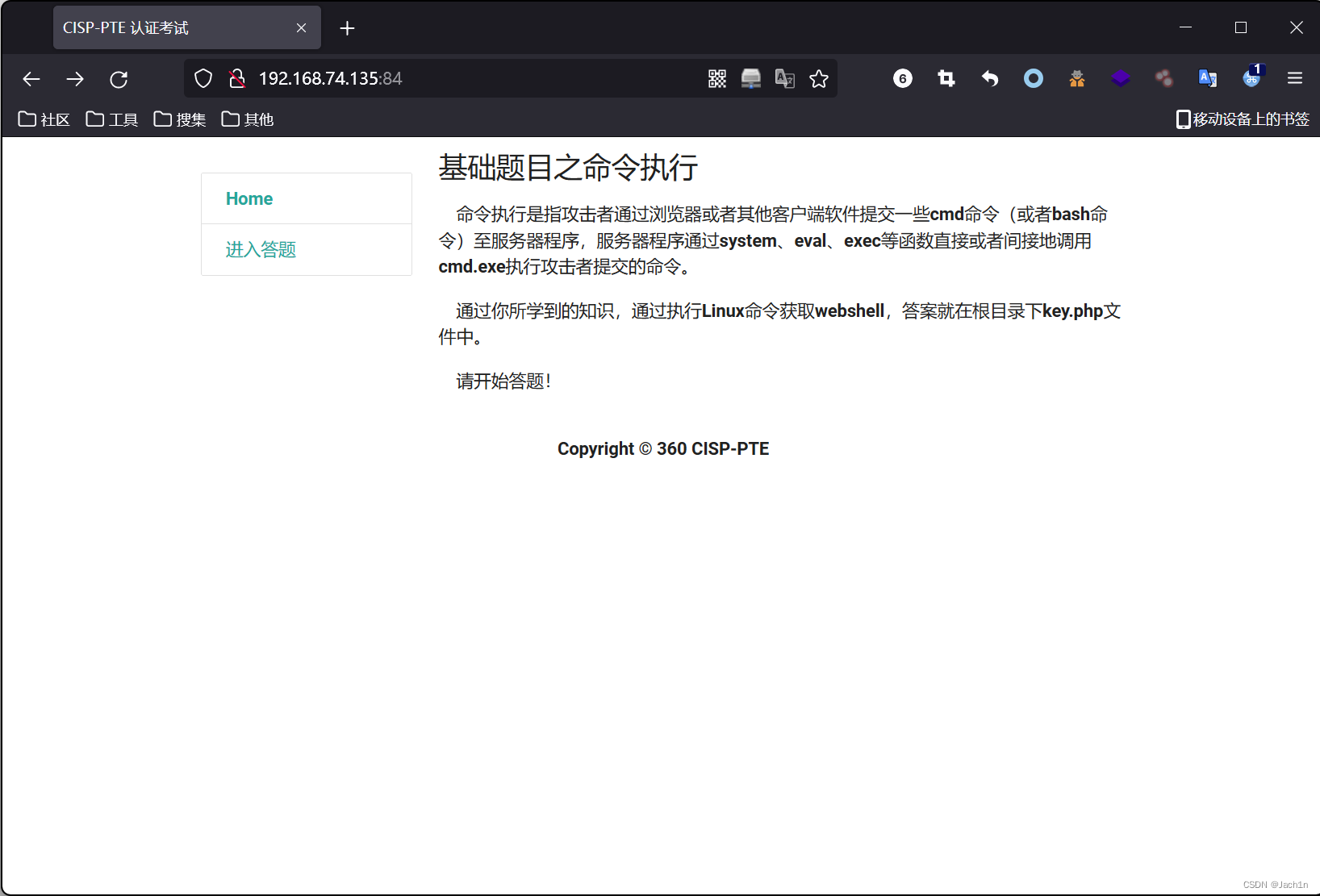Click the undo arrow toolbar icon
The height and width of the screenshot is (896, 1320).
990,78
